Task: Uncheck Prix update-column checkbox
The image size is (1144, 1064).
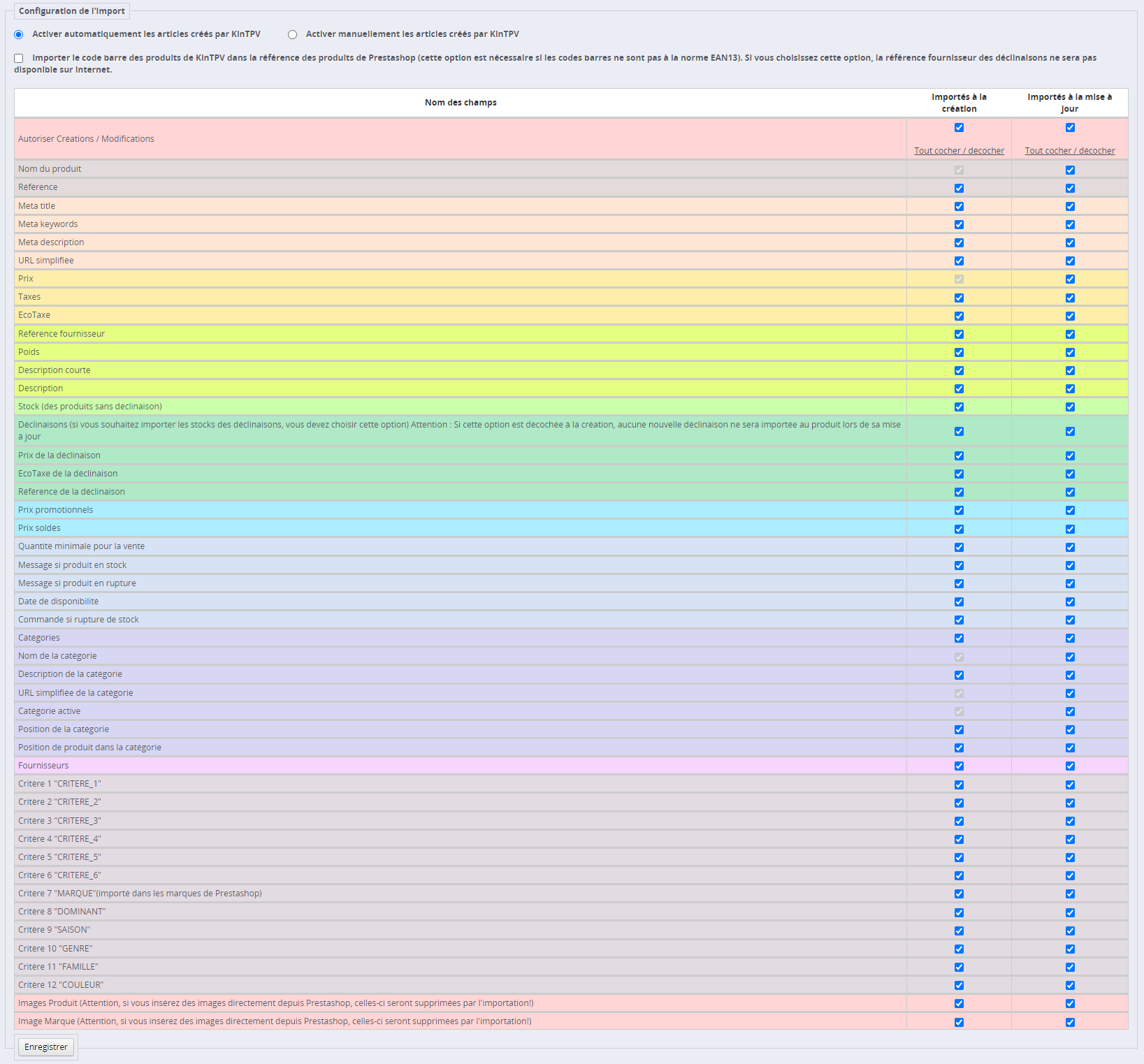Action: pyautogui.click(x=1070, y=279)
